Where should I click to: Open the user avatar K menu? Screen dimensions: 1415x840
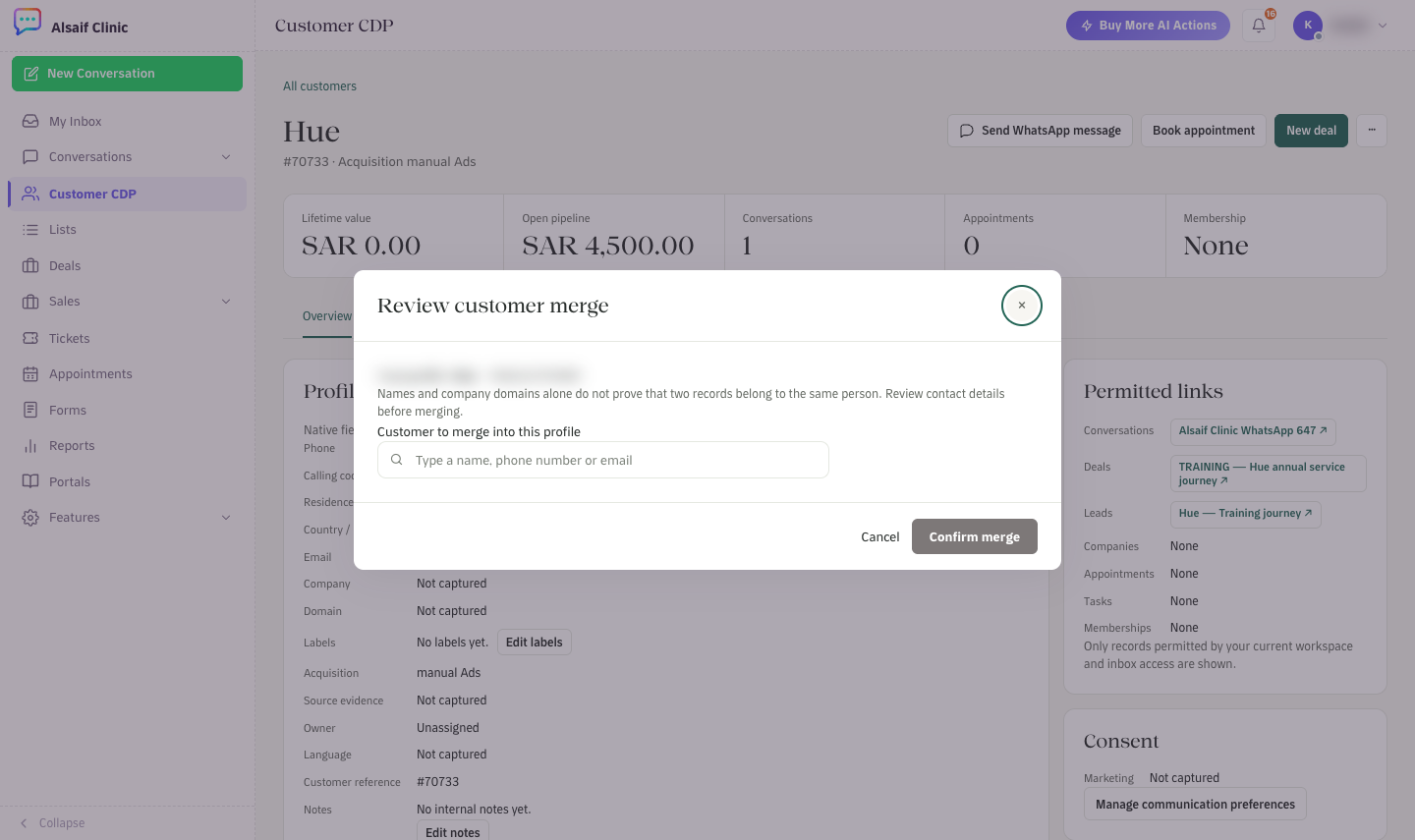[1308, 26]
